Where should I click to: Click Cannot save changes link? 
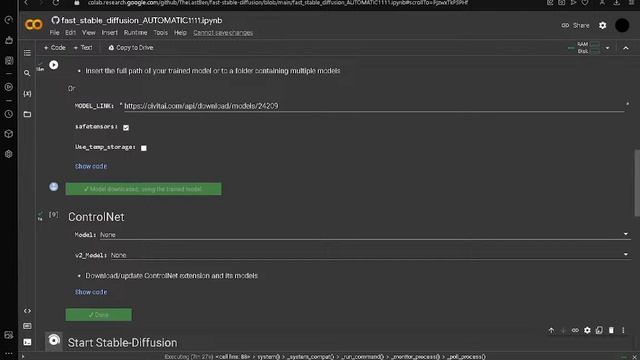[x=223, y=33]
